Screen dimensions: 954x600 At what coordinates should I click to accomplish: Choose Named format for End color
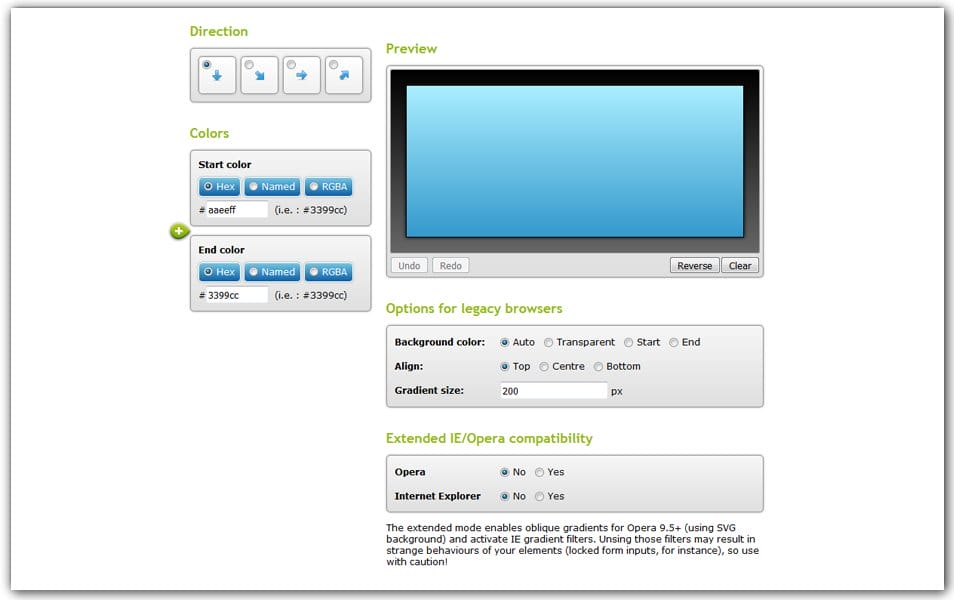coord(272,272)
